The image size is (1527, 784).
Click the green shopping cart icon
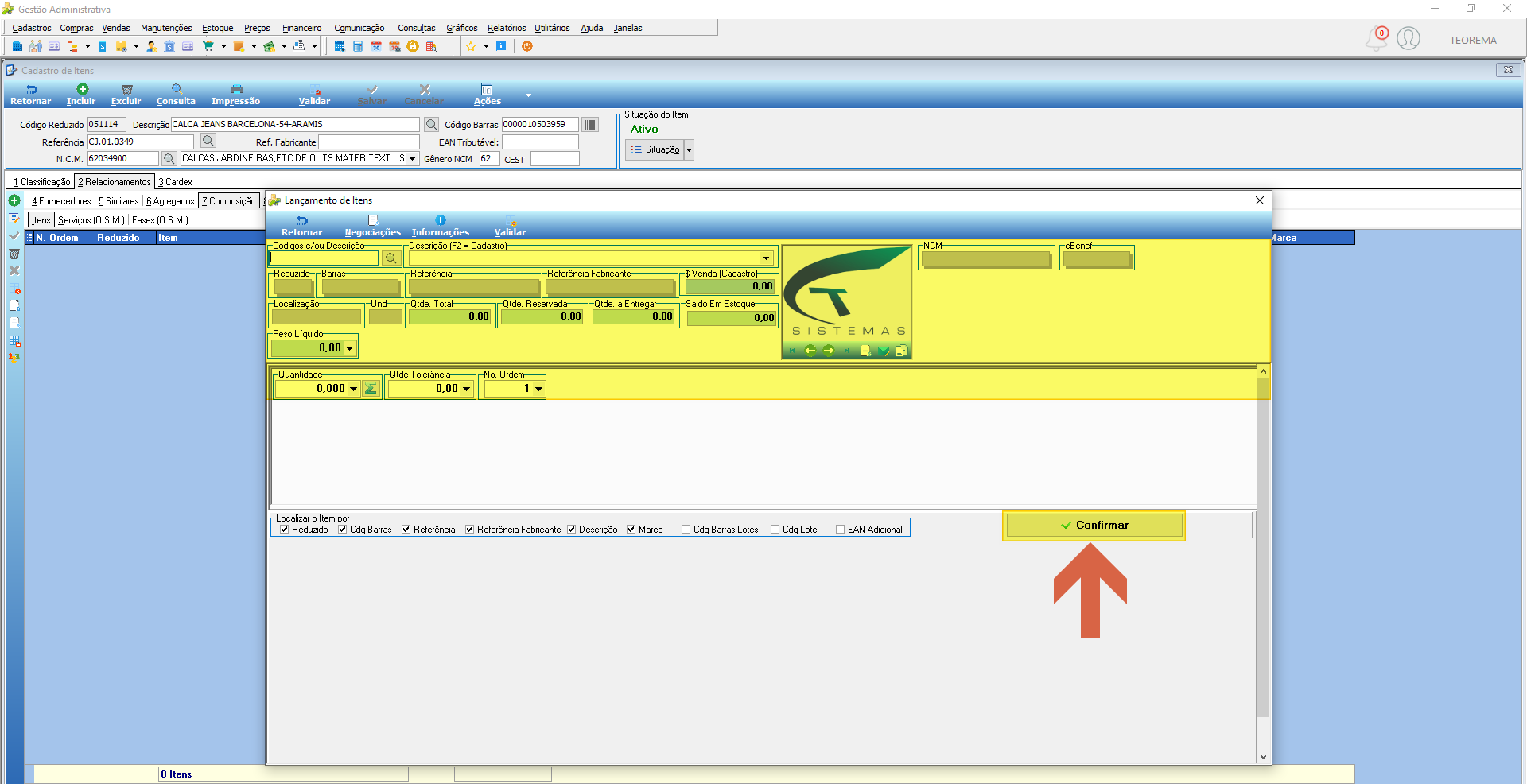(209, 46)
